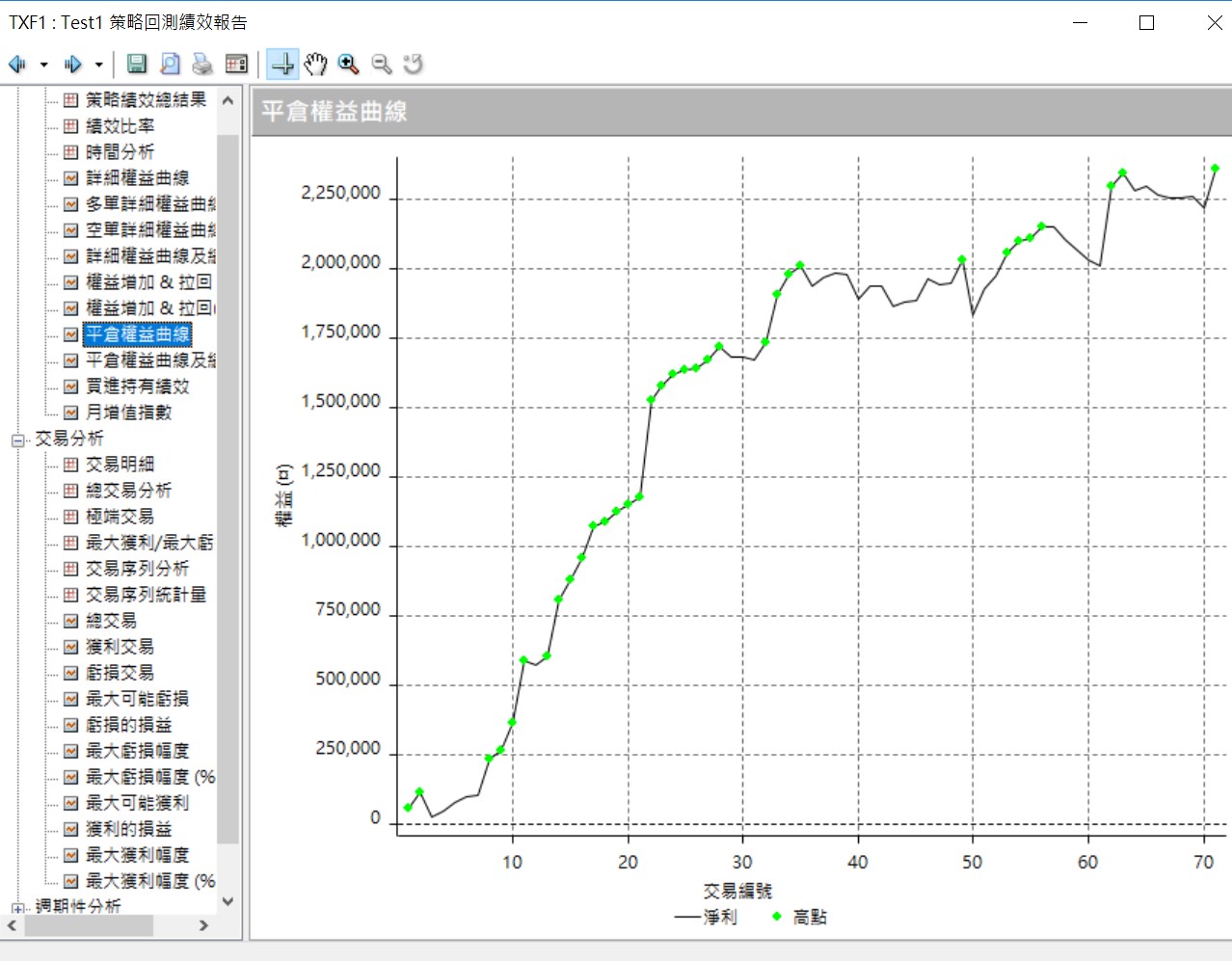Select the crosshair pointer tool
The height and width of the screenshot is (961, 1232).
click(x=282, y=64)
